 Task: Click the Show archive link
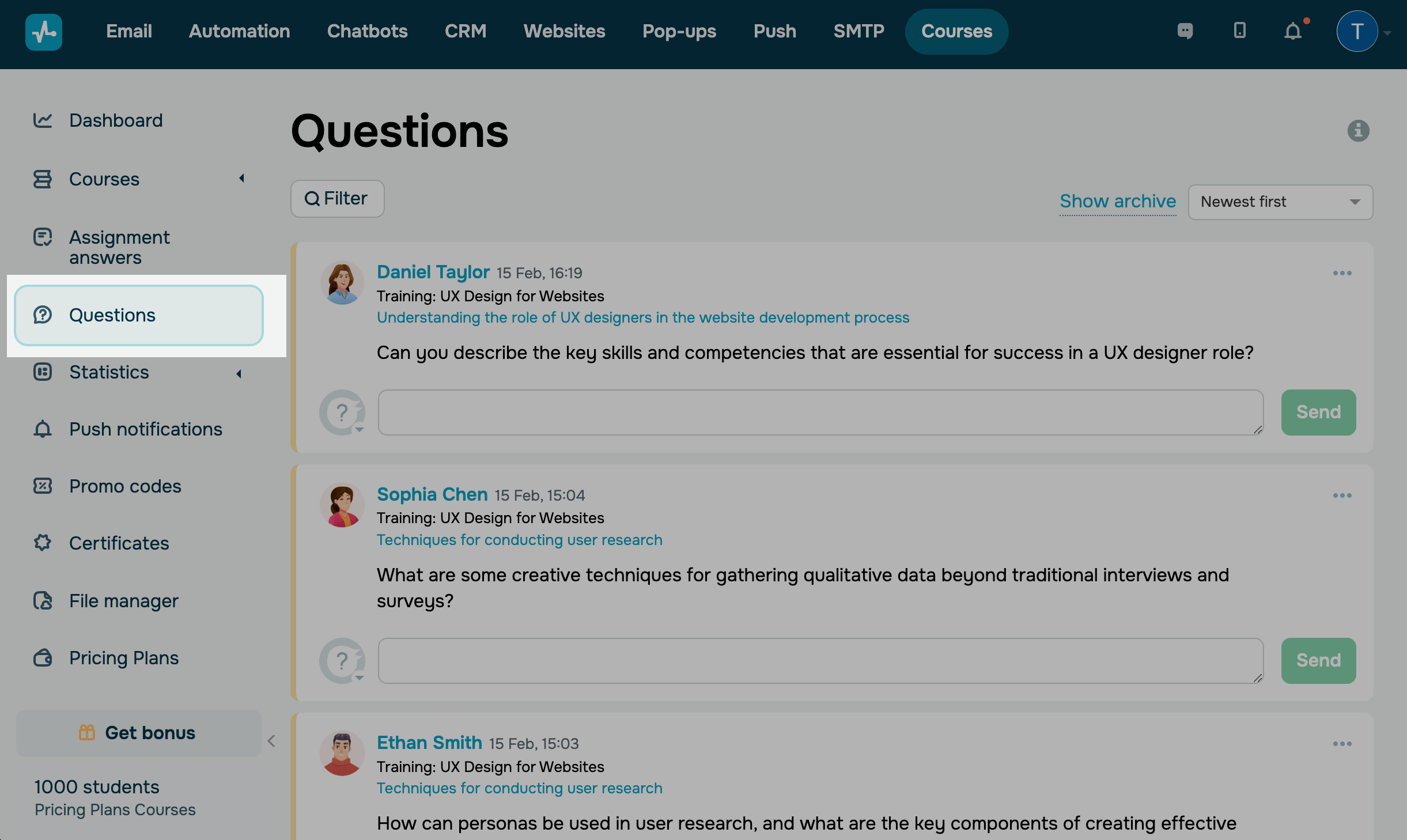(1117, 201)
